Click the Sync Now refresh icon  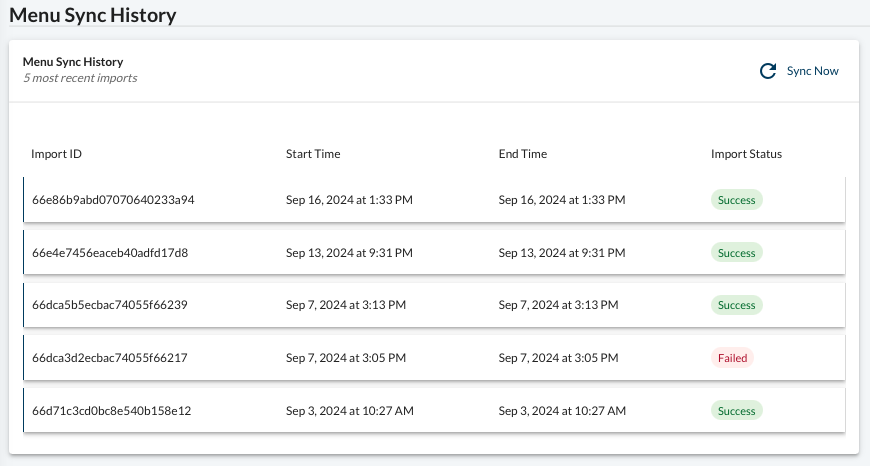(768, 71)
